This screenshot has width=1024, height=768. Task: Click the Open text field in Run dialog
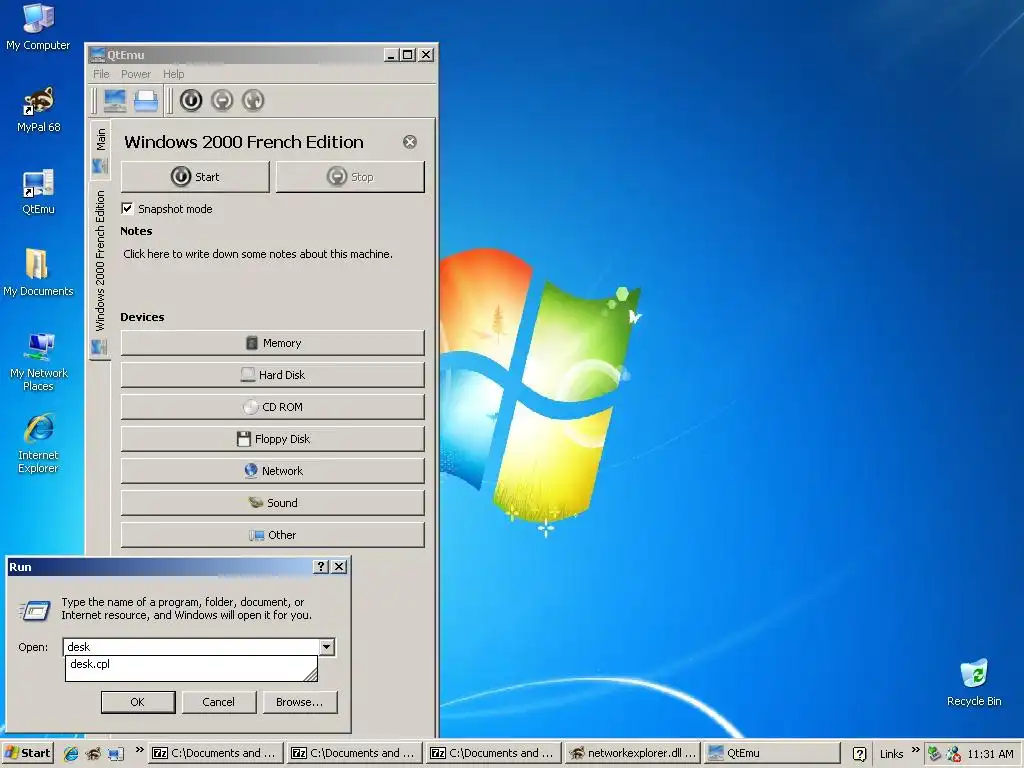pos(191,647)
